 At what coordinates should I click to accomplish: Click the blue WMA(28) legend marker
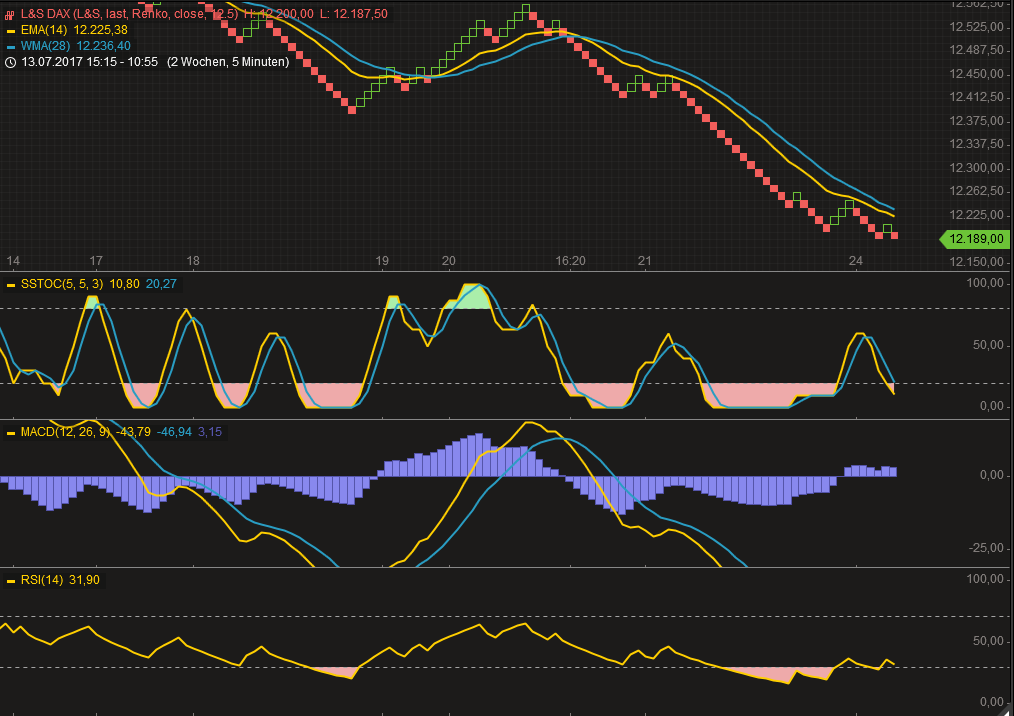10,45
